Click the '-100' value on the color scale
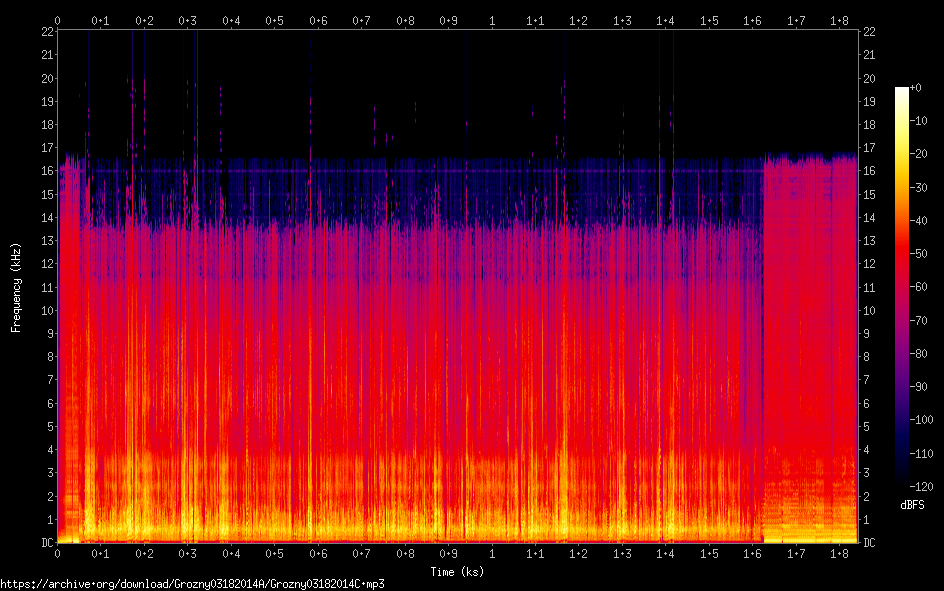This screenshot has width=944, height=591. 922,420
